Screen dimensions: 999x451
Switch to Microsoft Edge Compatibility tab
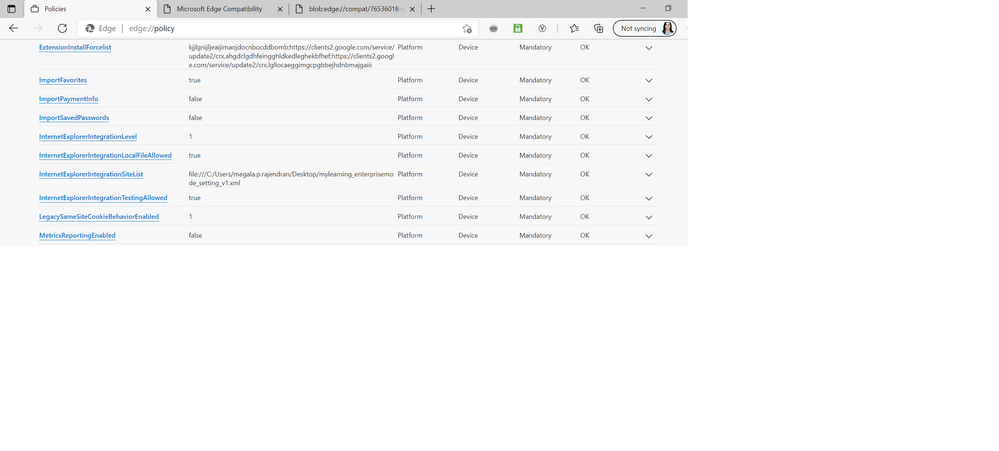[x=222, y=9]
